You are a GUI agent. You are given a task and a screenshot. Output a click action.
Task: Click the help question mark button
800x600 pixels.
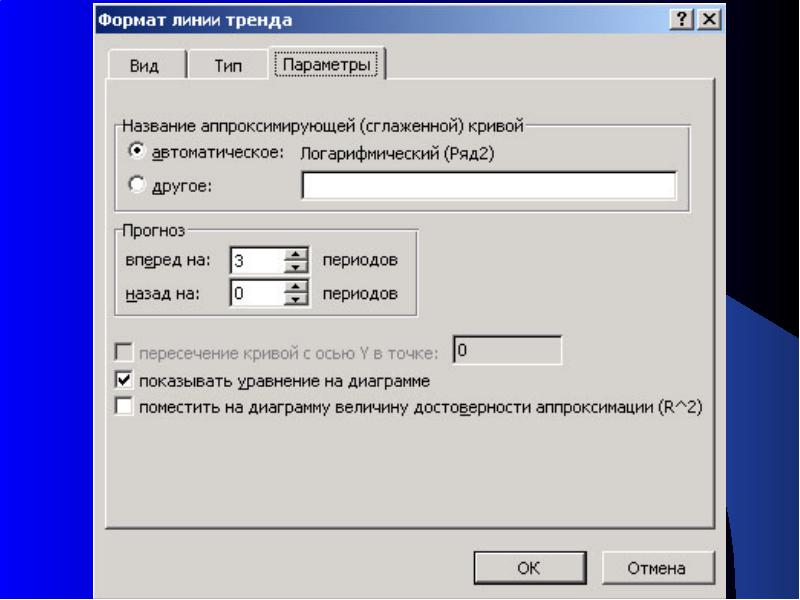pos(682,19)
